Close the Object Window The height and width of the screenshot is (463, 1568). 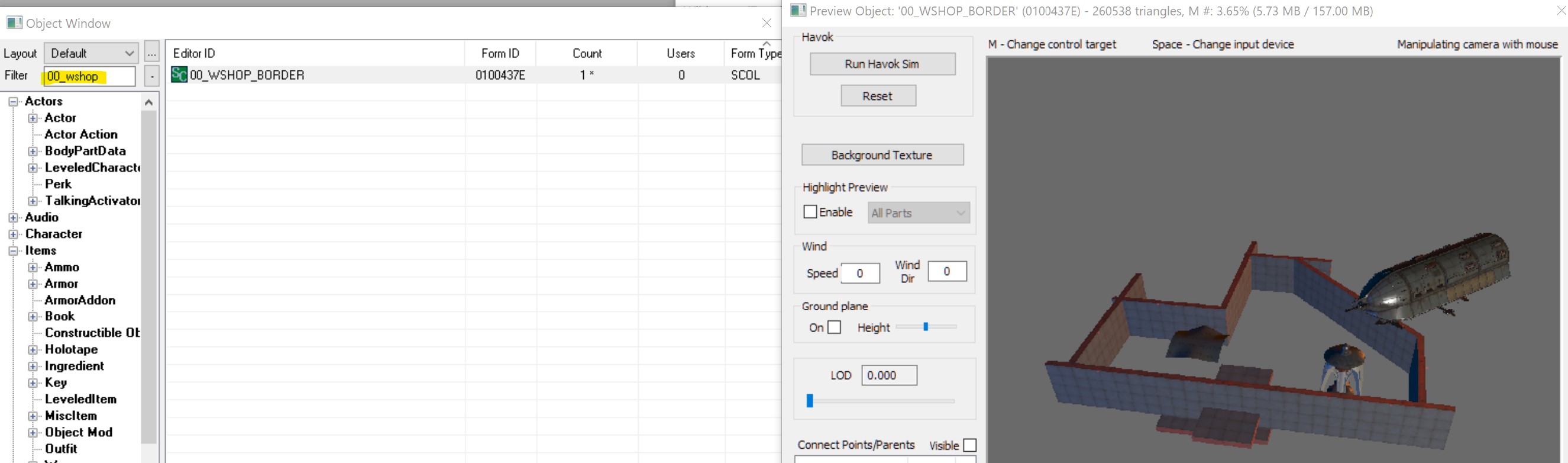coord(767,23)
